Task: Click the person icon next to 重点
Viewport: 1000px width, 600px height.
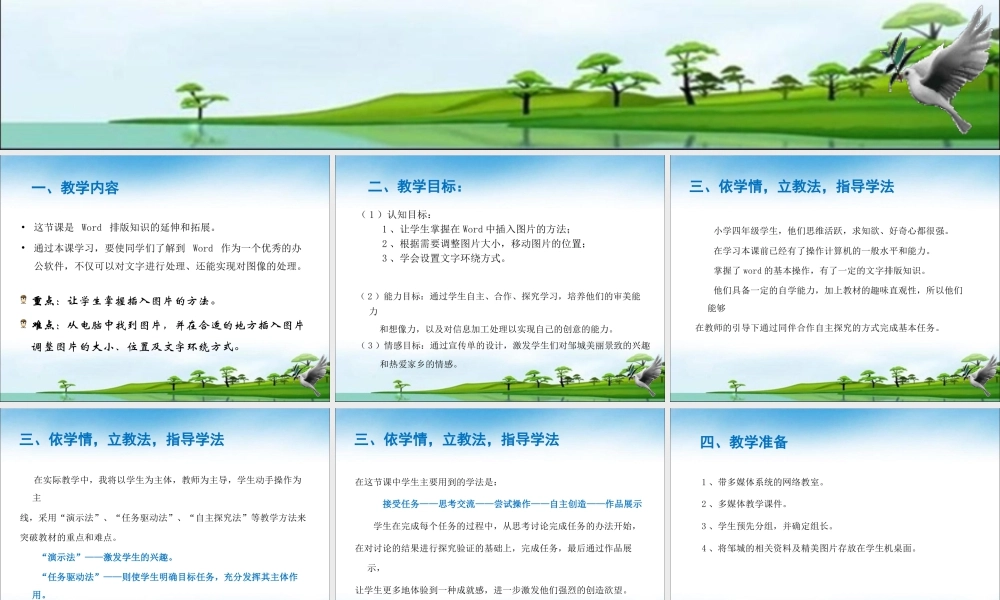Action: (x=23, y=298)
